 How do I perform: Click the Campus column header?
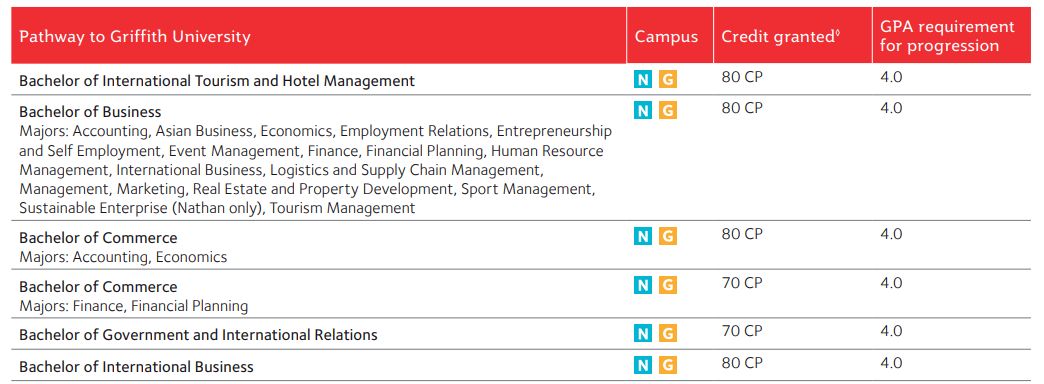coord(666,37)
